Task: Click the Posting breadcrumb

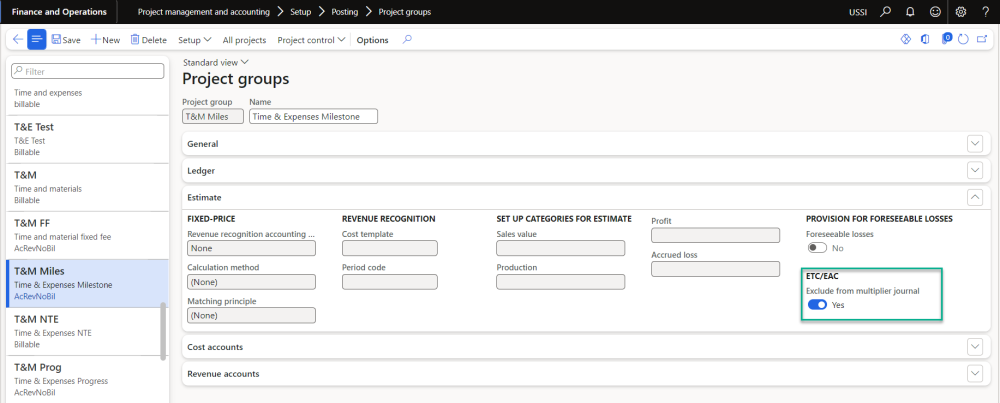Action: (345, 11)
